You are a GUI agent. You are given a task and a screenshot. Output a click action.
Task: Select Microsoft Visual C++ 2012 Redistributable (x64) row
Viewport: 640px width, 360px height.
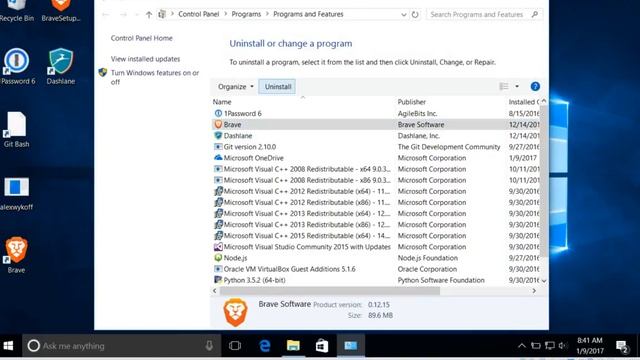tap(376, 191)
